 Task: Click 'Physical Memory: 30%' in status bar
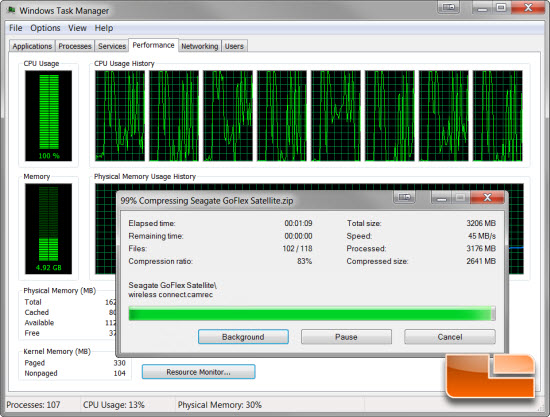click(x=220, y=405)
